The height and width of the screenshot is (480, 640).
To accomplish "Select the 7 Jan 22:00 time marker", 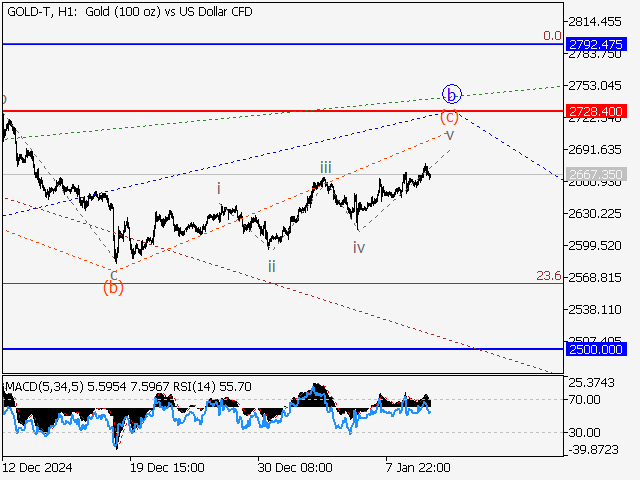I will pyautogui.click(x=417, y=467).
